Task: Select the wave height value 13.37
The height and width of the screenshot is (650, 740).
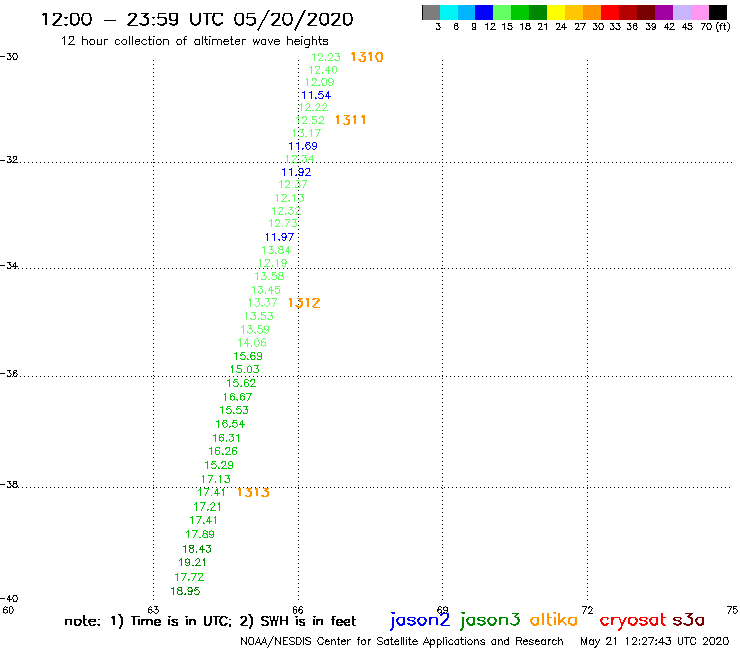Action: pos(263,303)
